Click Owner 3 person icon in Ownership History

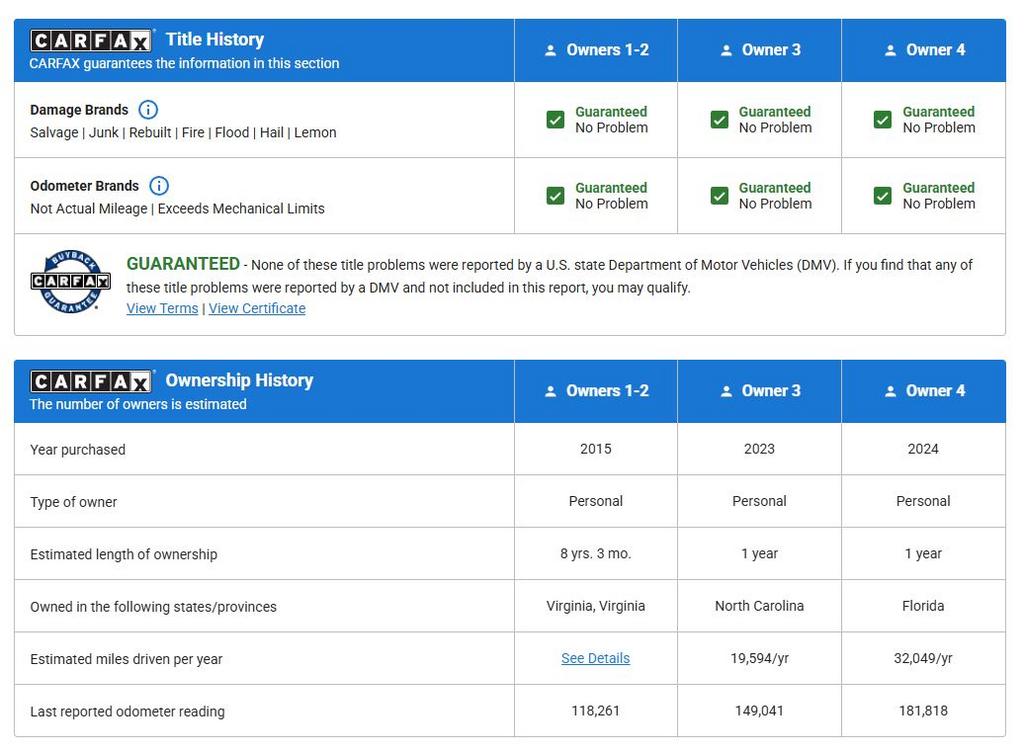coord(726,391)
